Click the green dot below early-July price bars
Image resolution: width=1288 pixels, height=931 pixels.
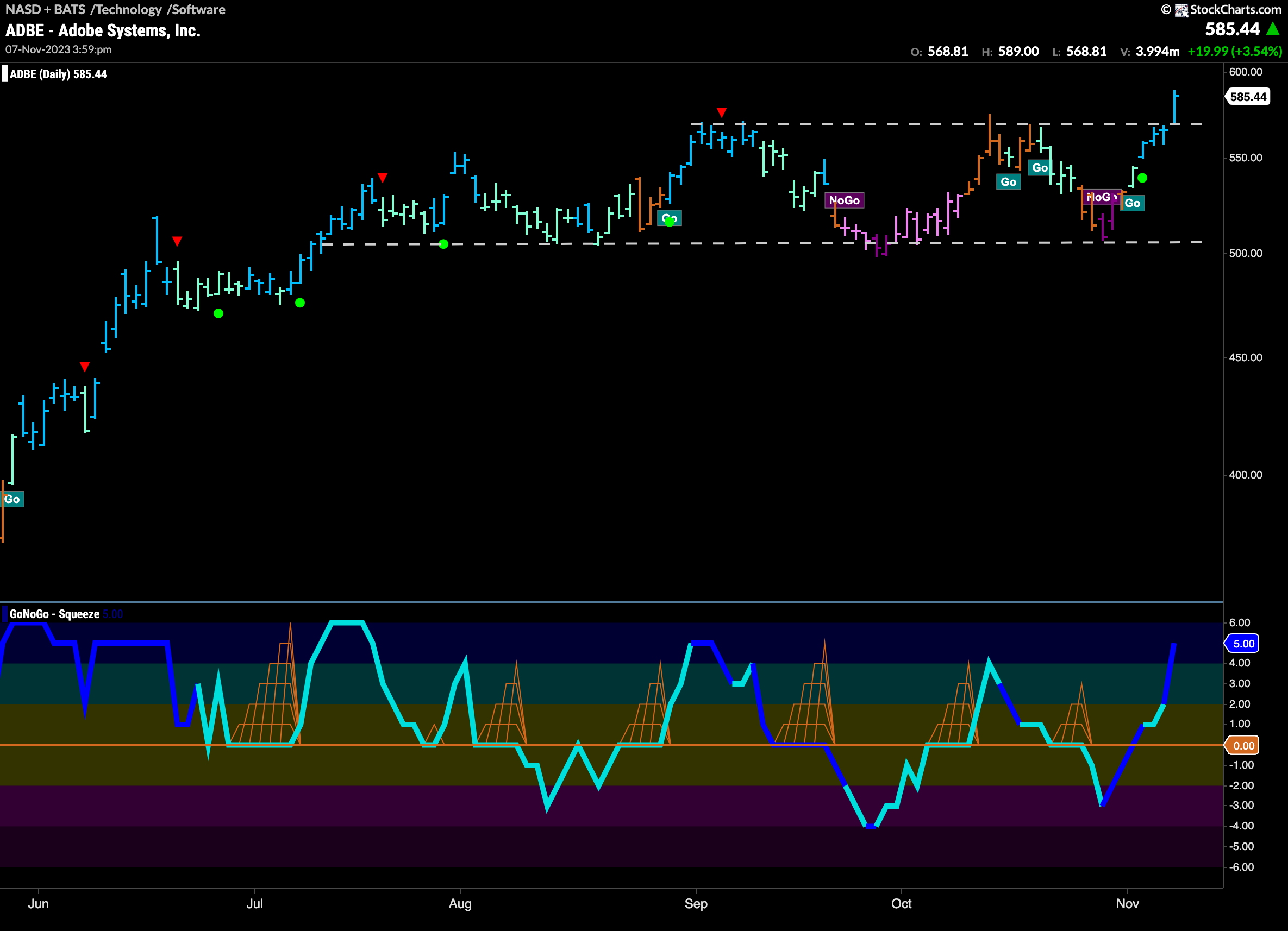pos(300,303)
